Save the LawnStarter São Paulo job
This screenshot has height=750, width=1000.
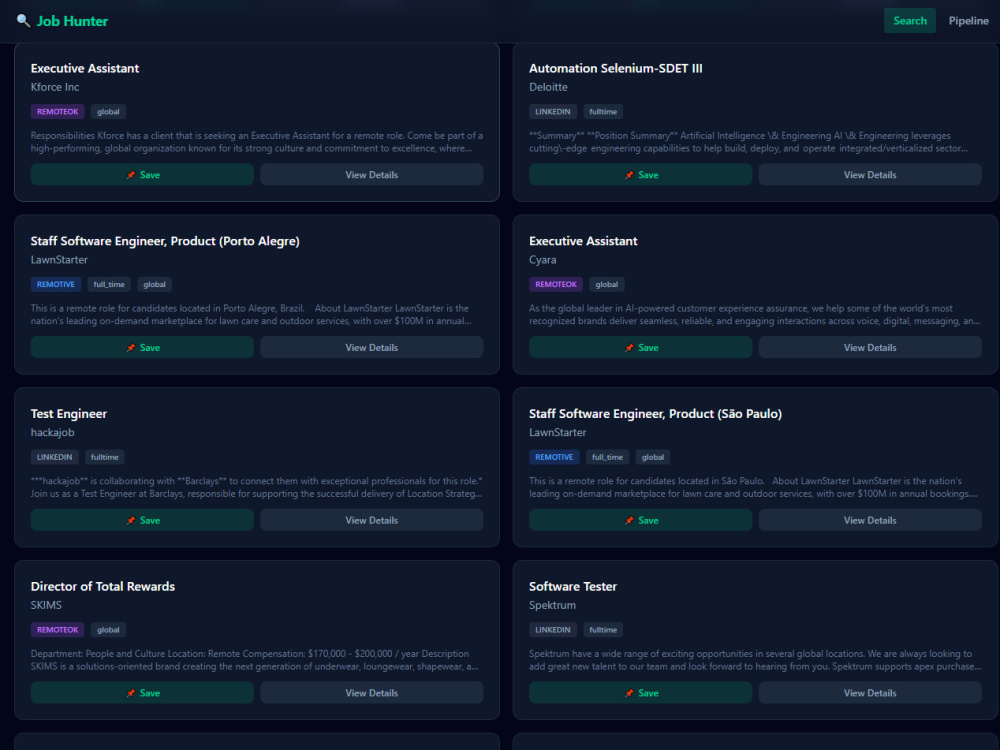[640, 520]
